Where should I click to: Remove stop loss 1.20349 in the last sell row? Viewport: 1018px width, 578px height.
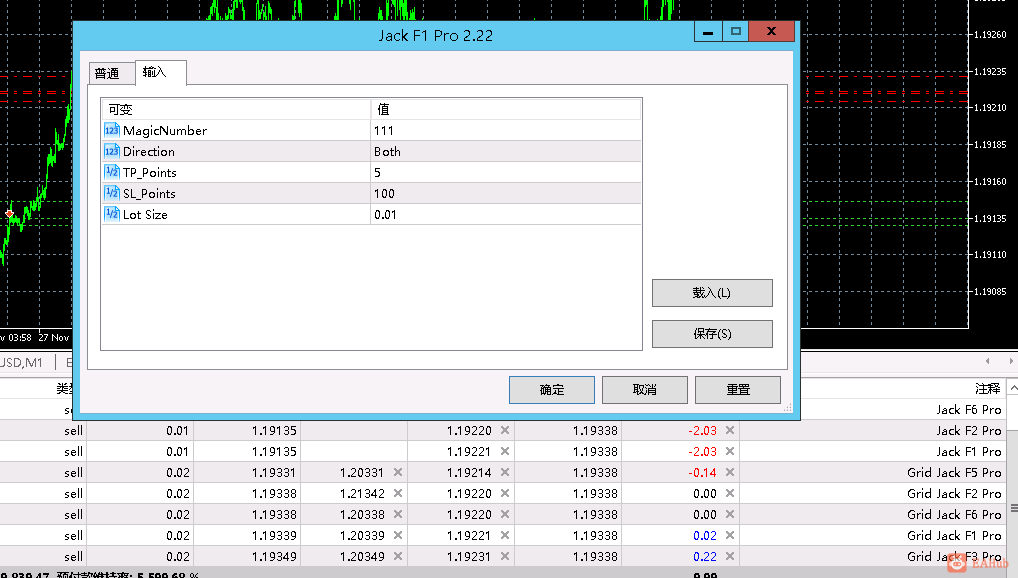pos(398,556)
